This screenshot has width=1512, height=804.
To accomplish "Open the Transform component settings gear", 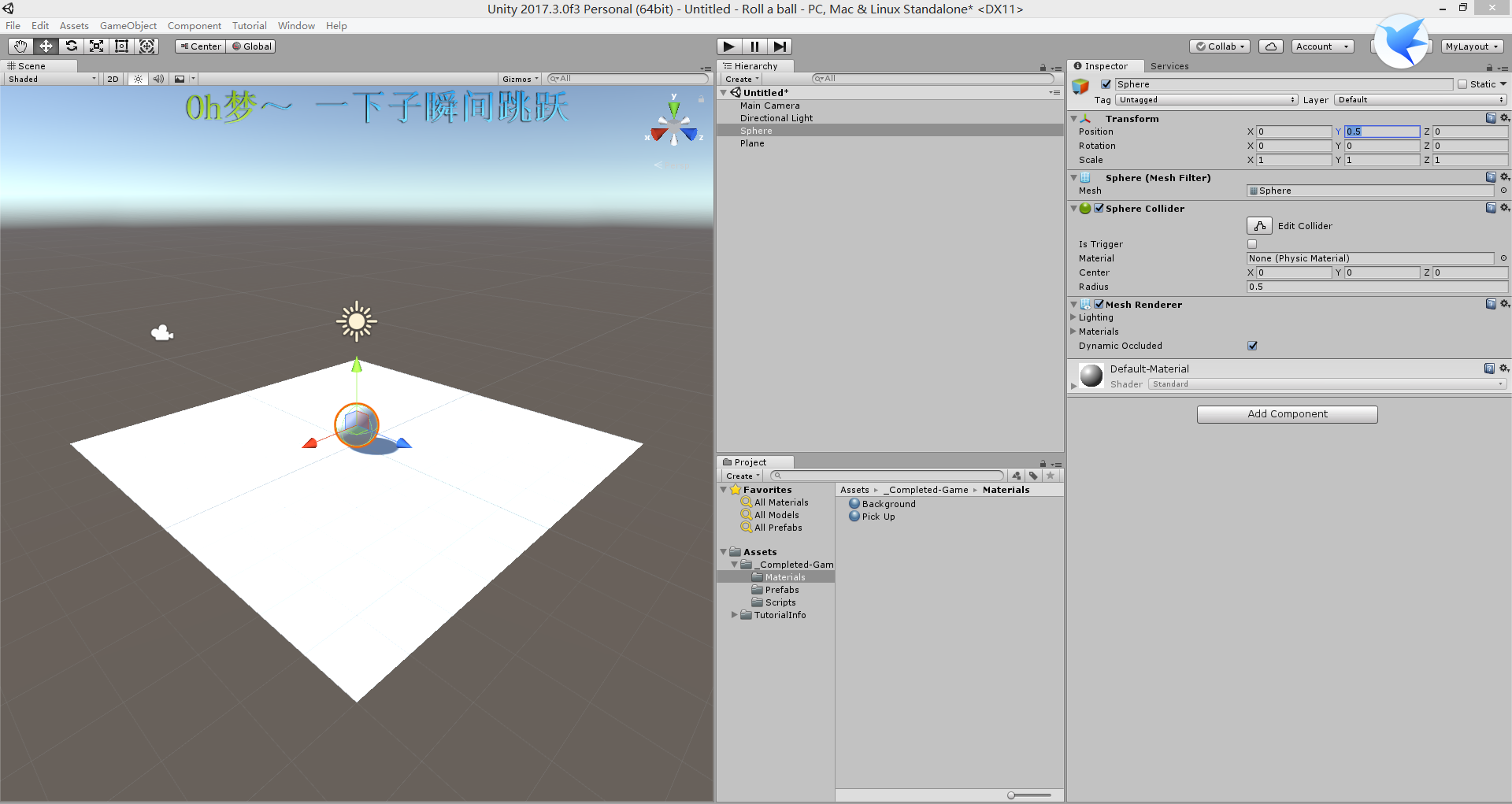I will [1505, 118].
